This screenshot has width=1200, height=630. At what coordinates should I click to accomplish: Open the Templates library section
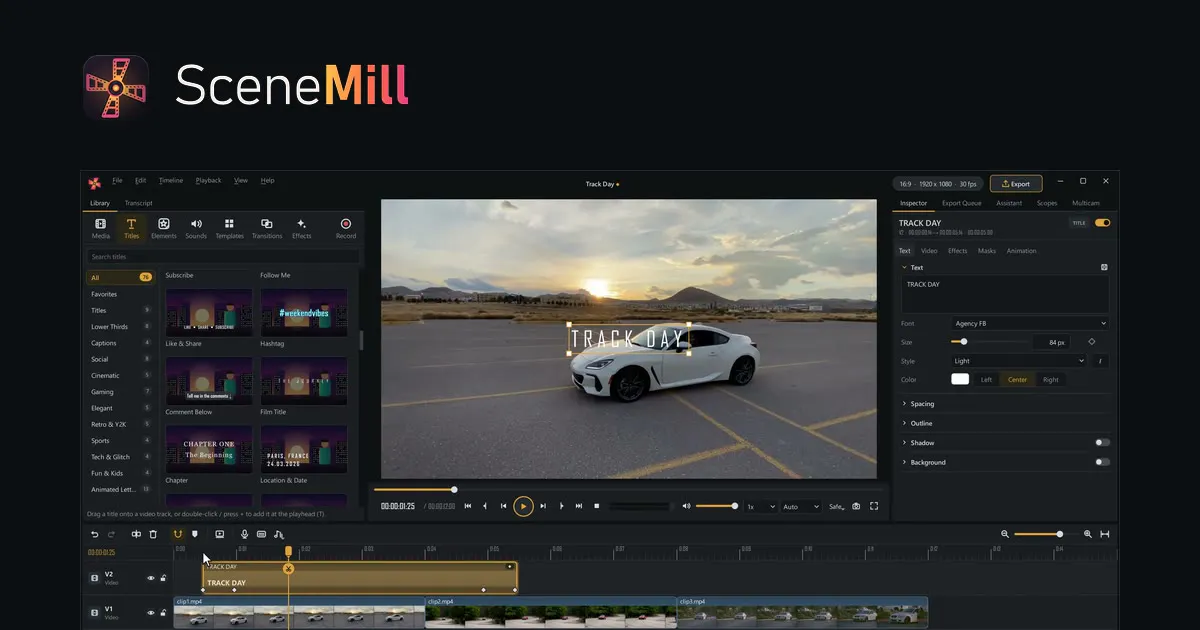[229, 228]
